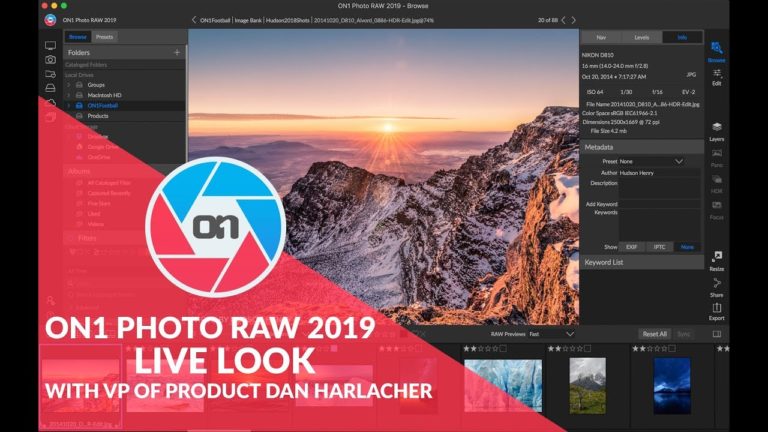Show IPTC metadata
This screenshot has height=432, width=768.
(x=659, y=247)
